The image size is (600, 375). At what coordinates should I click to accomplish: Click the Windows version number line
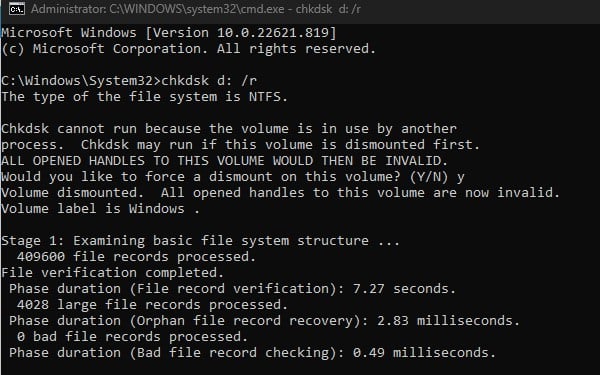169,33
